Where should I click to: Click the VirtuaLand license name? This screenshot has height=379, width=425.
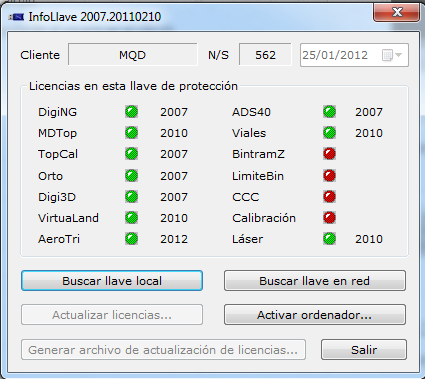tap(68, 218)
